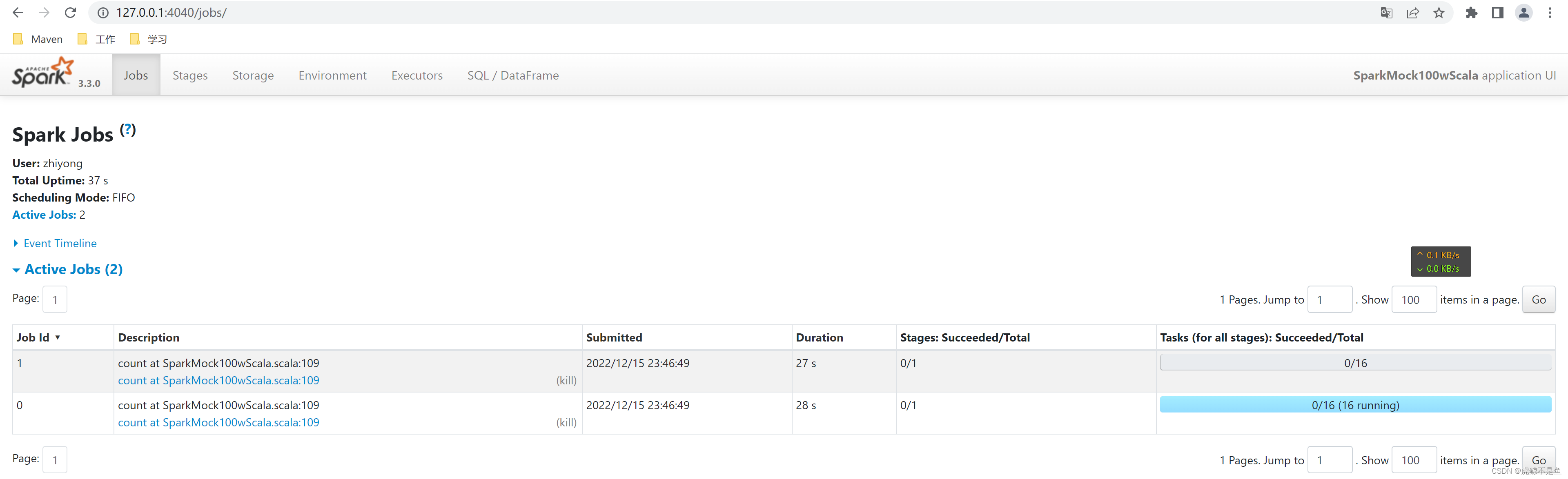The image size is (1568, 479).
Task: Toggle Job Id sort order arrow
Action: coord(58,337)
